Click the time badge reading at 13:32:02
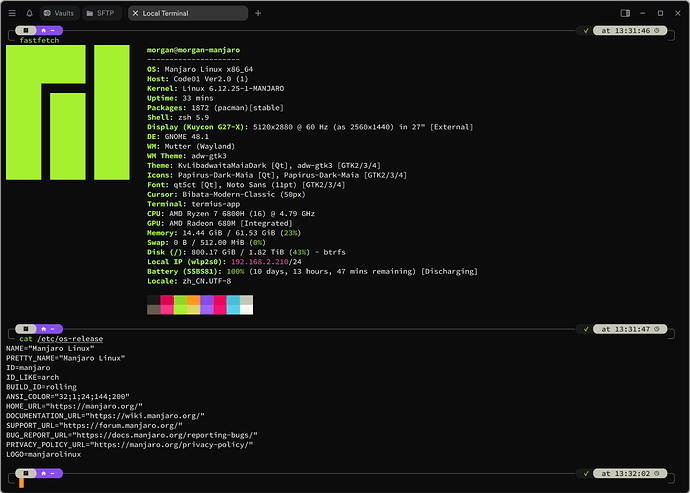Image resolution: width=690 pixels, height=493 pixels. point(630,474)
